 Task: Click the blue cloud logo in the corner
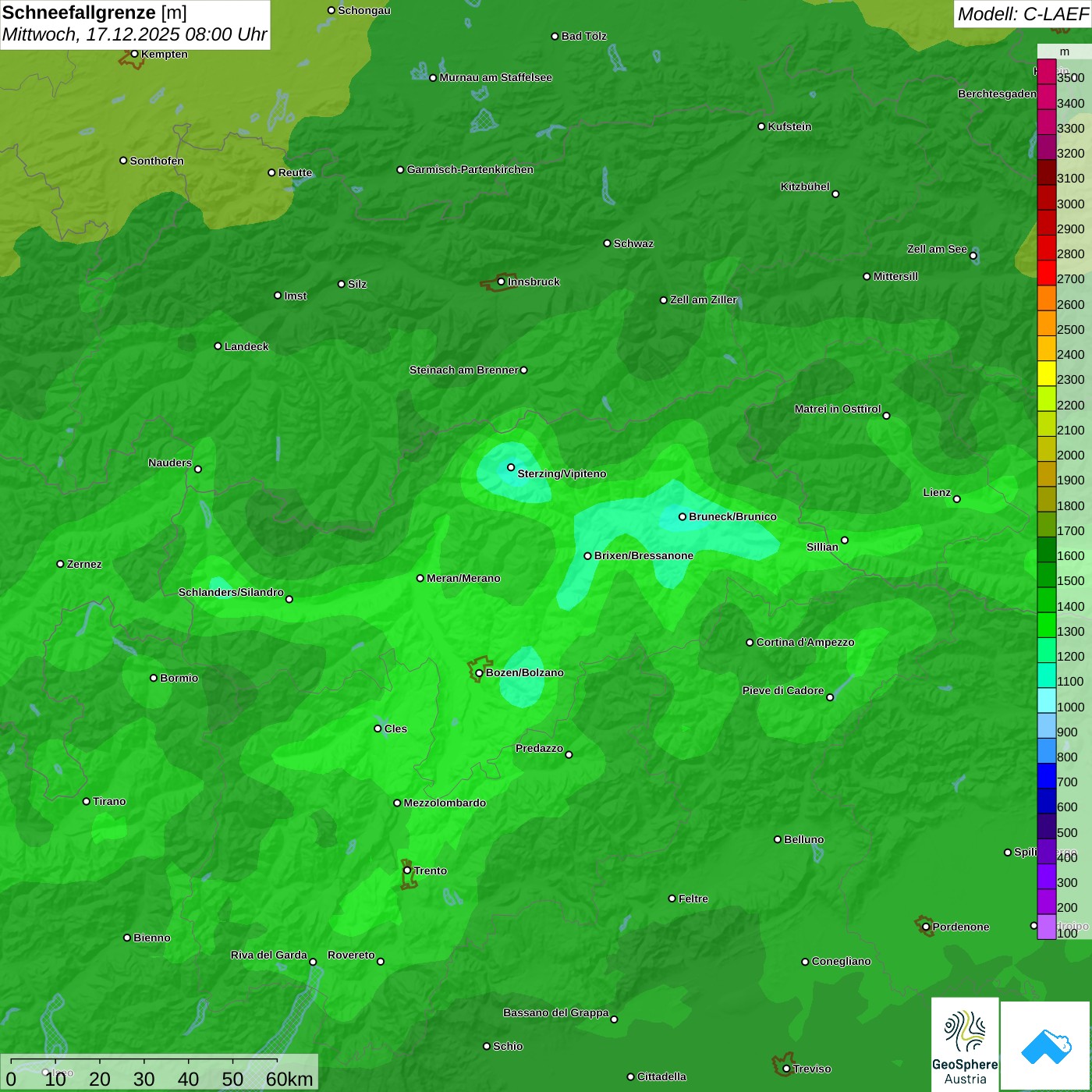pos(1046,1046)
